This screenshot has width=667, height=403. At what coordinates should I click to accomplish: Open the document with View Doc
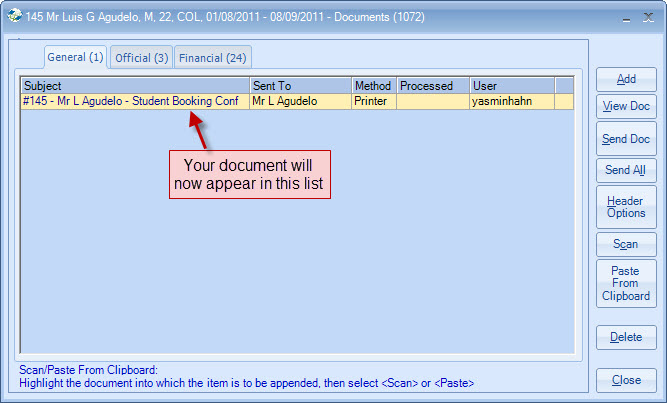(x=626, y=107)
